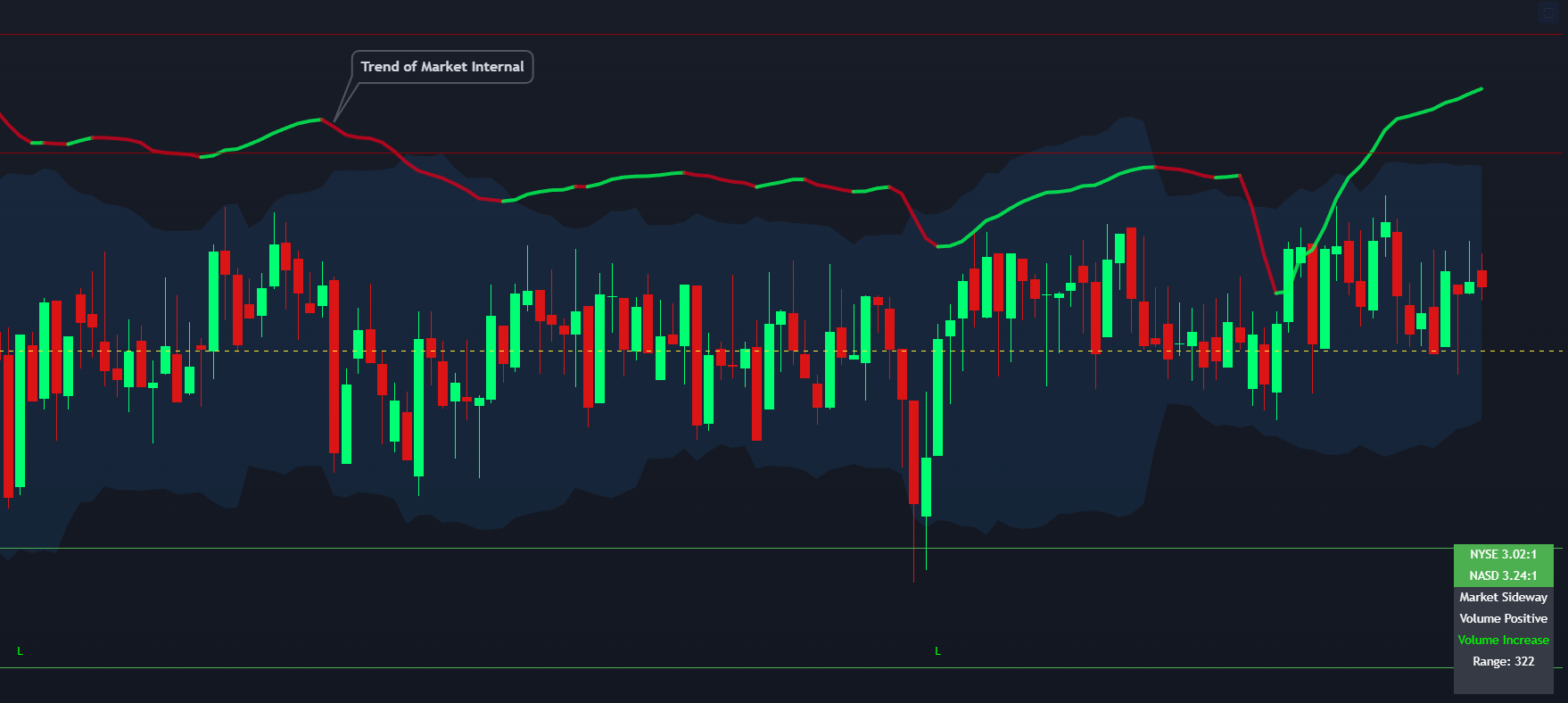The width and height of the screenshot is (1568, 703).
Task: Click the 'NASD 3.24:1' table cell
Action: point(1504,575)
